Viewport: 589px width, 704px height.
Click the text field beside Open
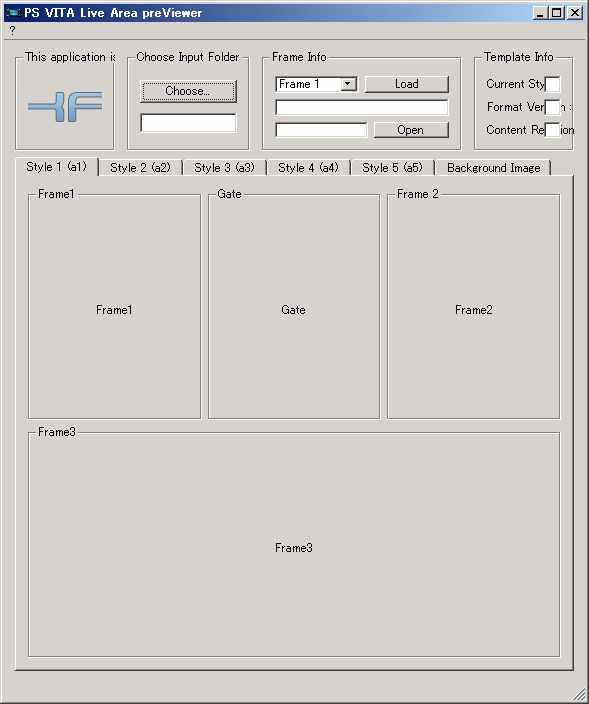click(x=321, y=130)
